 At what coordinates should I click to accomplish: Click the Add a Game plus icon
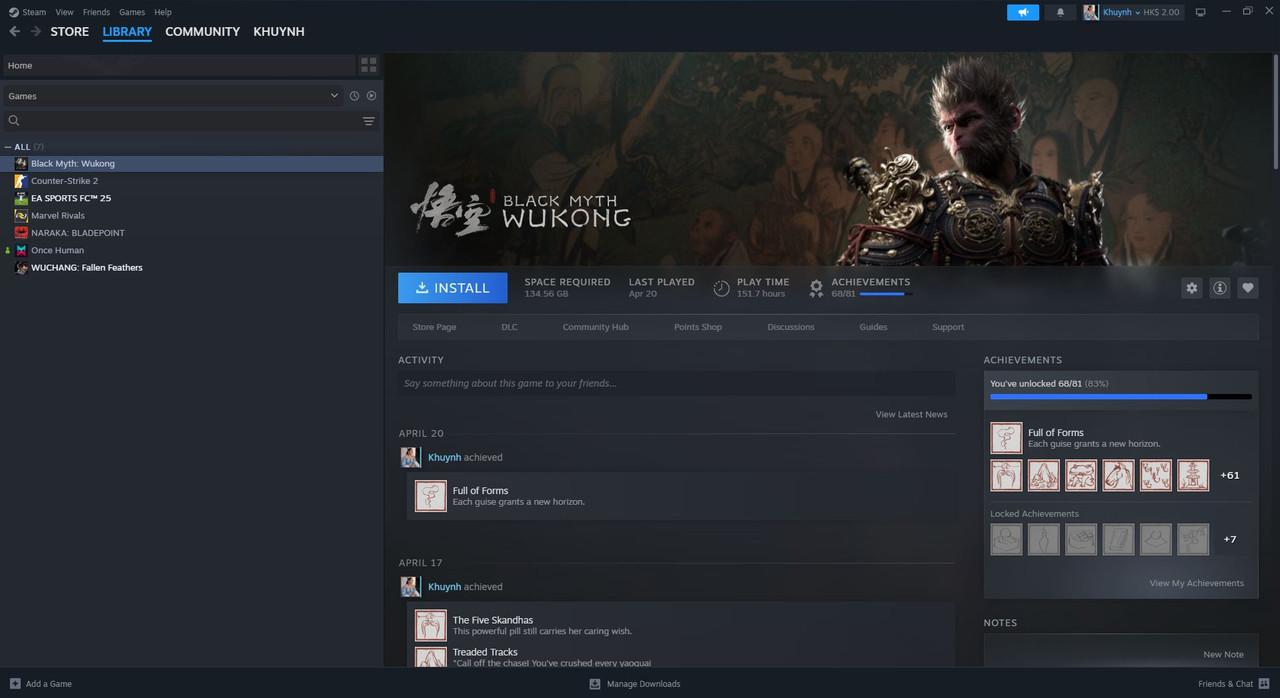point(15,684)
